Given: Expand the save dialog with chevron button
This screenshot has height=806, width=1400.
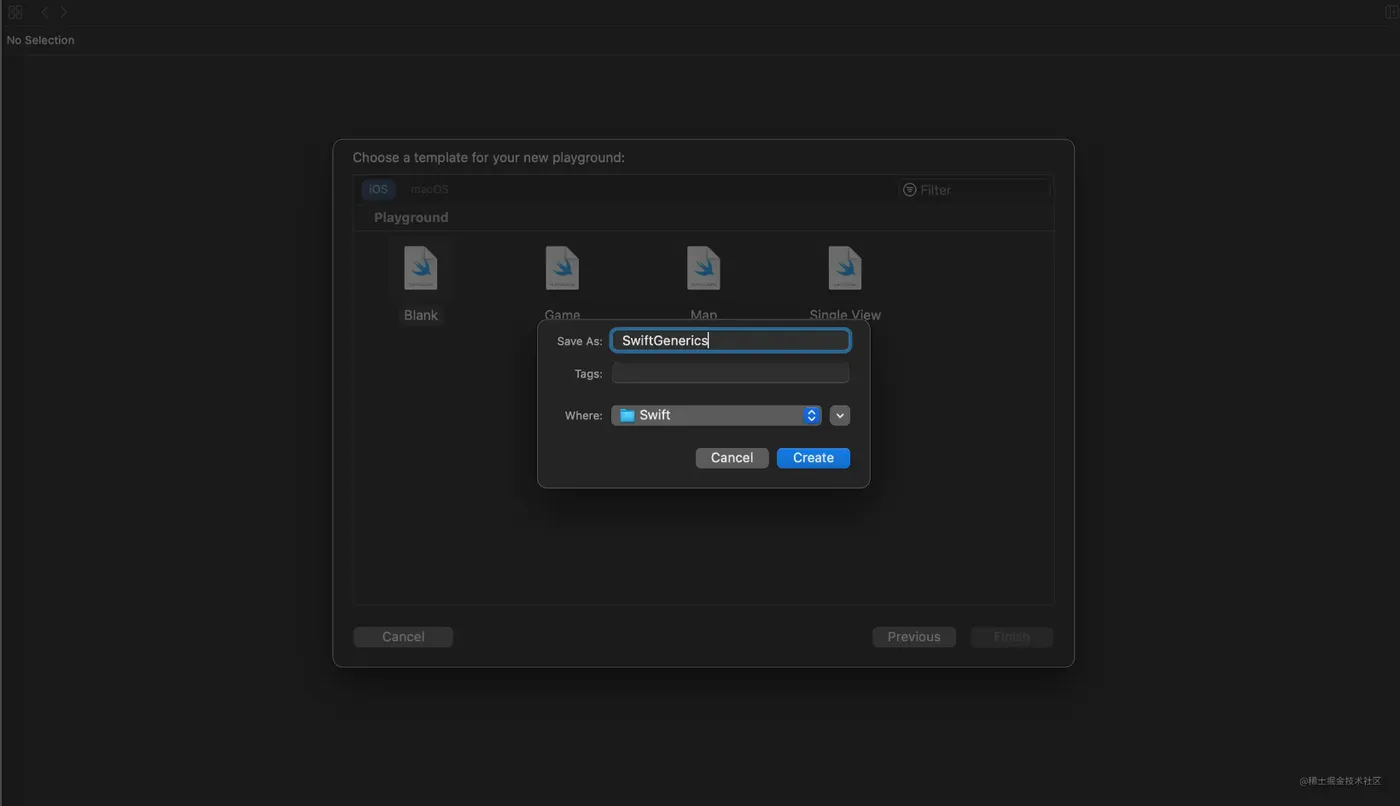Looking at the screenshot, I should pyautogui.click(x=840, y=415).
